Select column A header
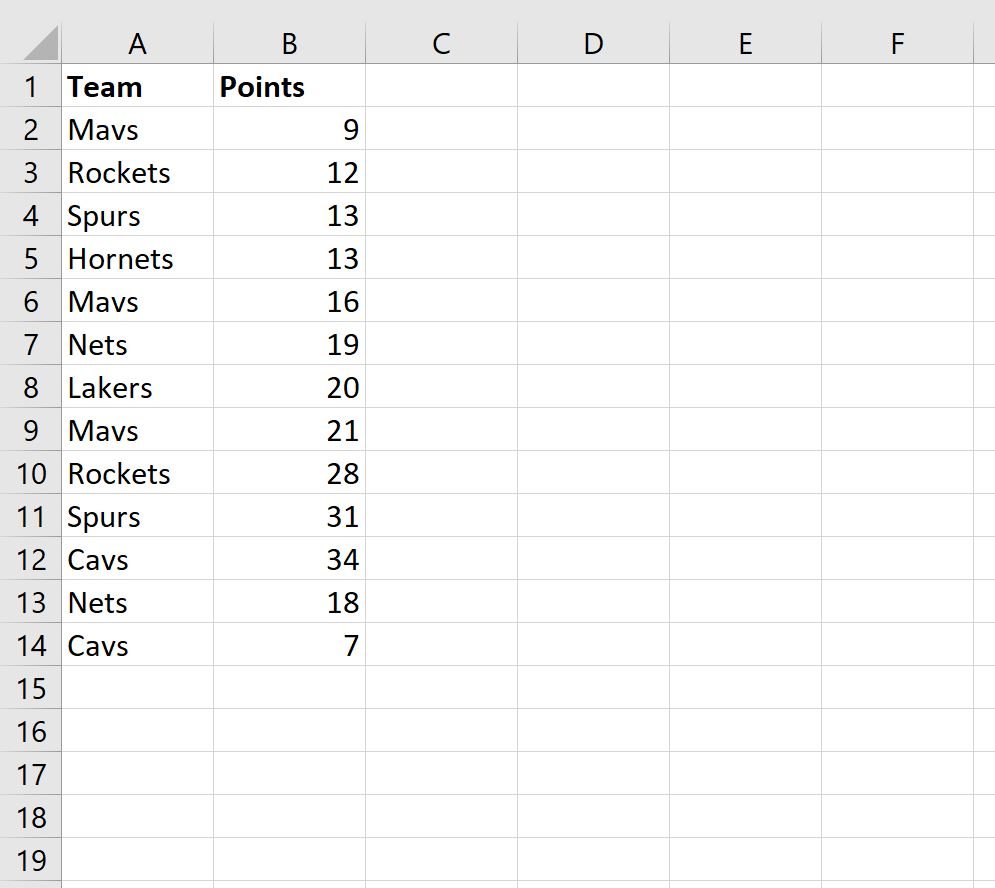Viewport: 995px width, 888px height. point(137,43)
